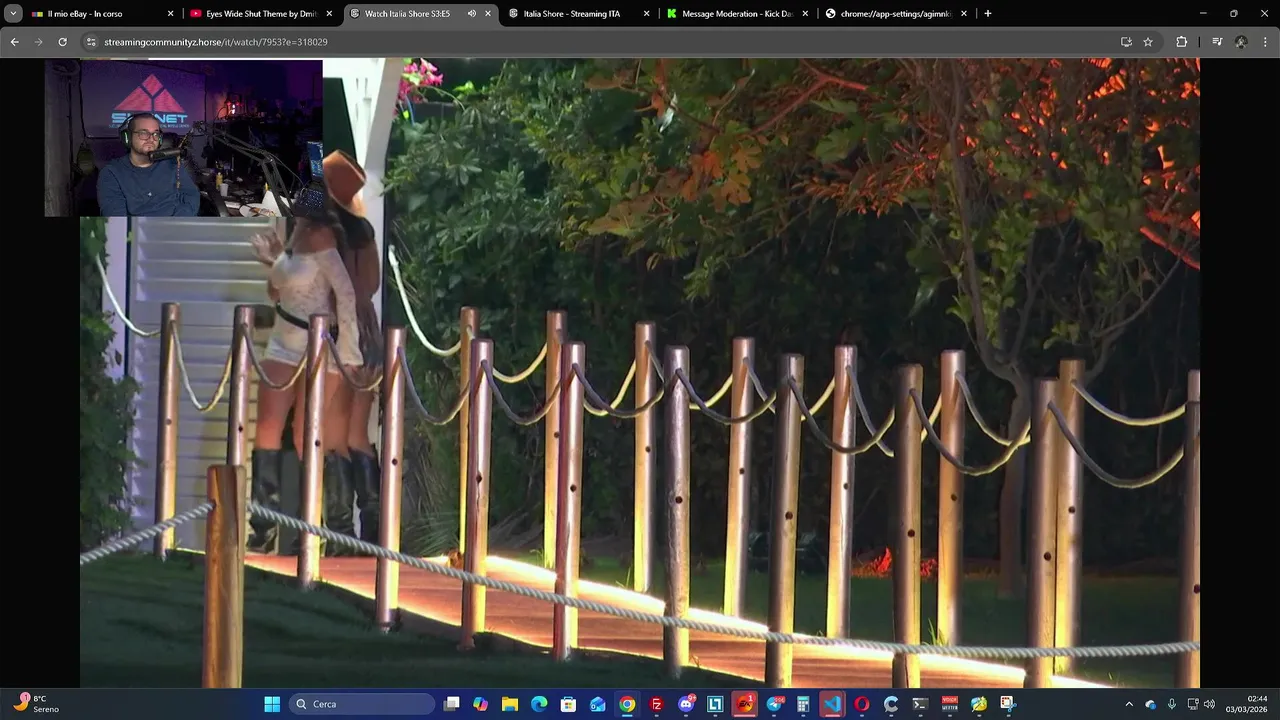Close the Watch Italia Shore tab
The image size is (1280, 720).
click(488, 14)
